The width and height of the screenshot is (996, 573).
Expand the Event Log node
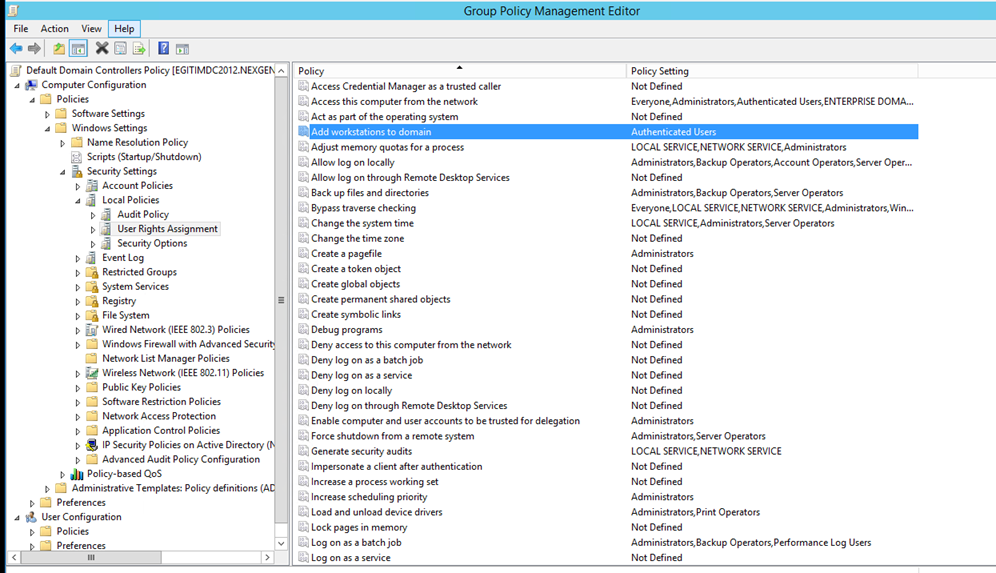pyautogui.click(x=77, y=259)
